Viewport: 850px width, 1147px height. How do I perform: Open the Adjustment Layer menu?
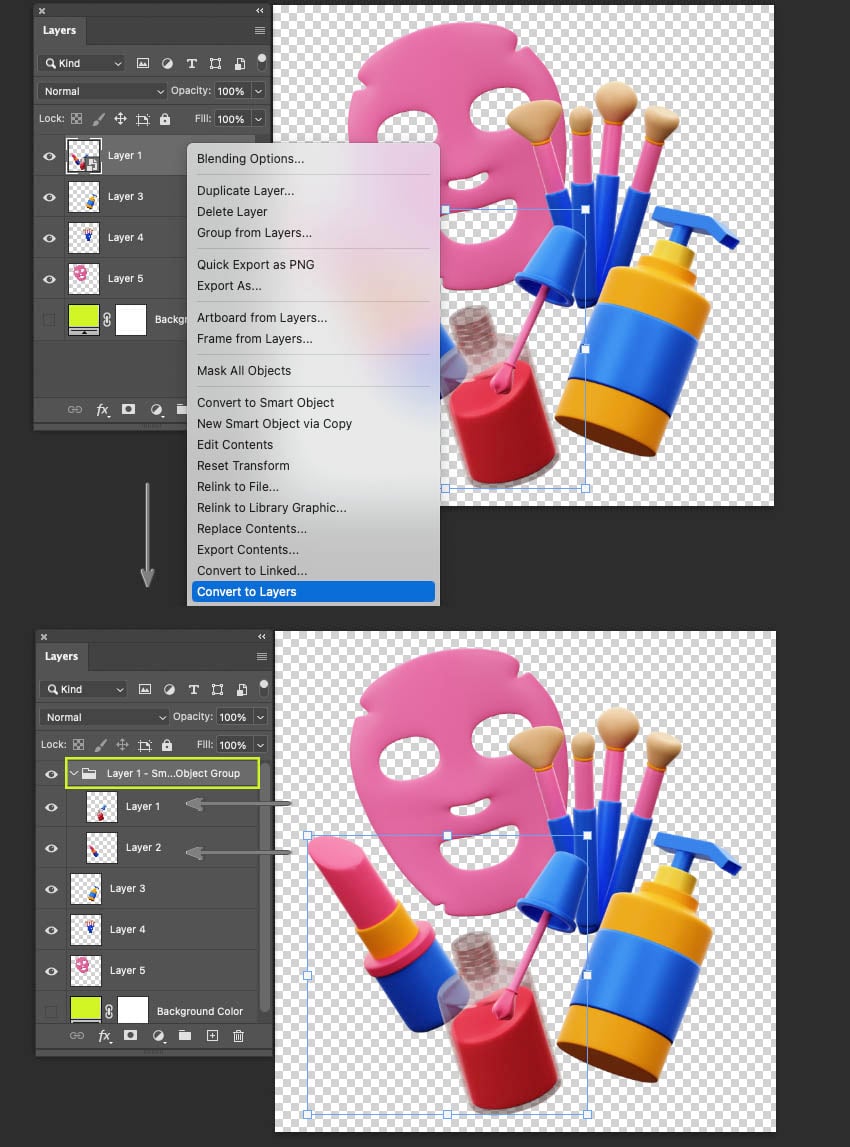(157, 1036)
